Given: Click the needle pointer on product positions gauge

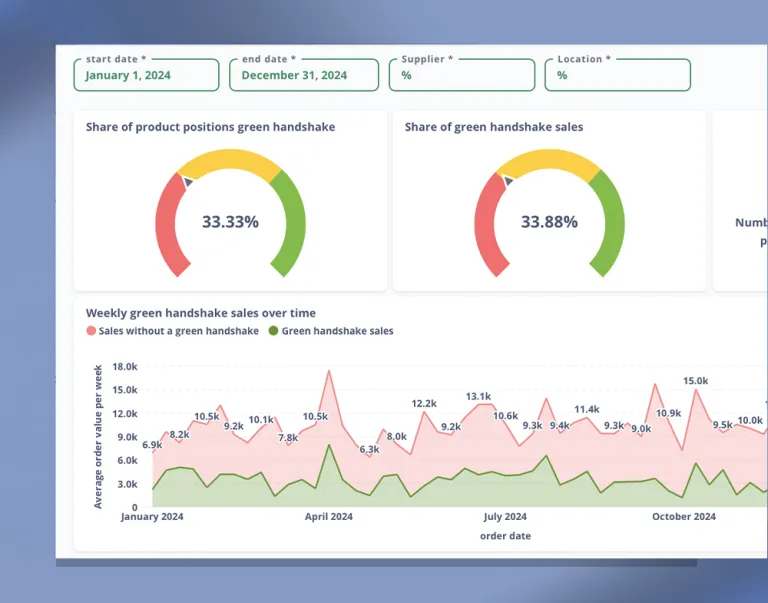Looking at the screenshot, I should click(x=187, y=179).
